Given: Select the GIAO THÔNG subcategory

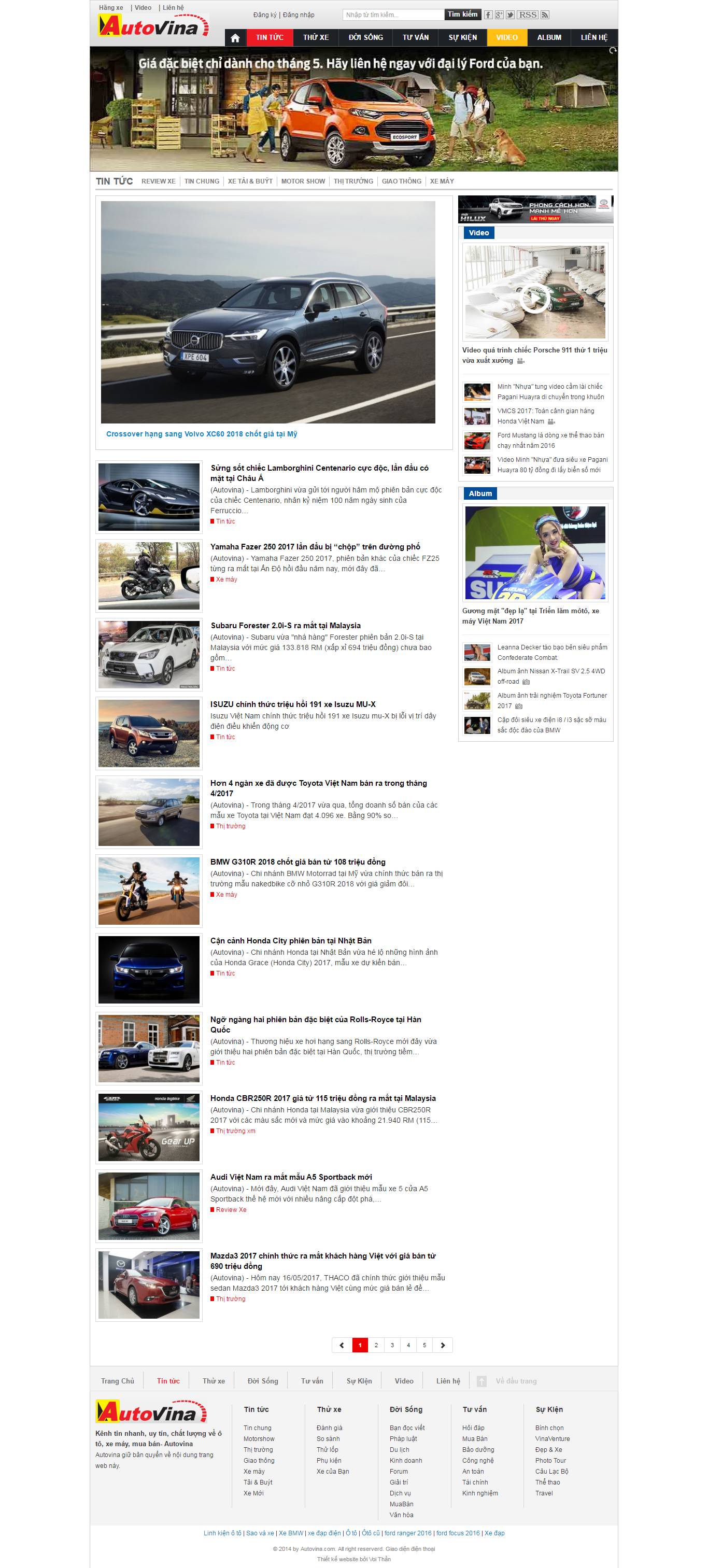Looking at the screenshot, I should click(401, 181).
